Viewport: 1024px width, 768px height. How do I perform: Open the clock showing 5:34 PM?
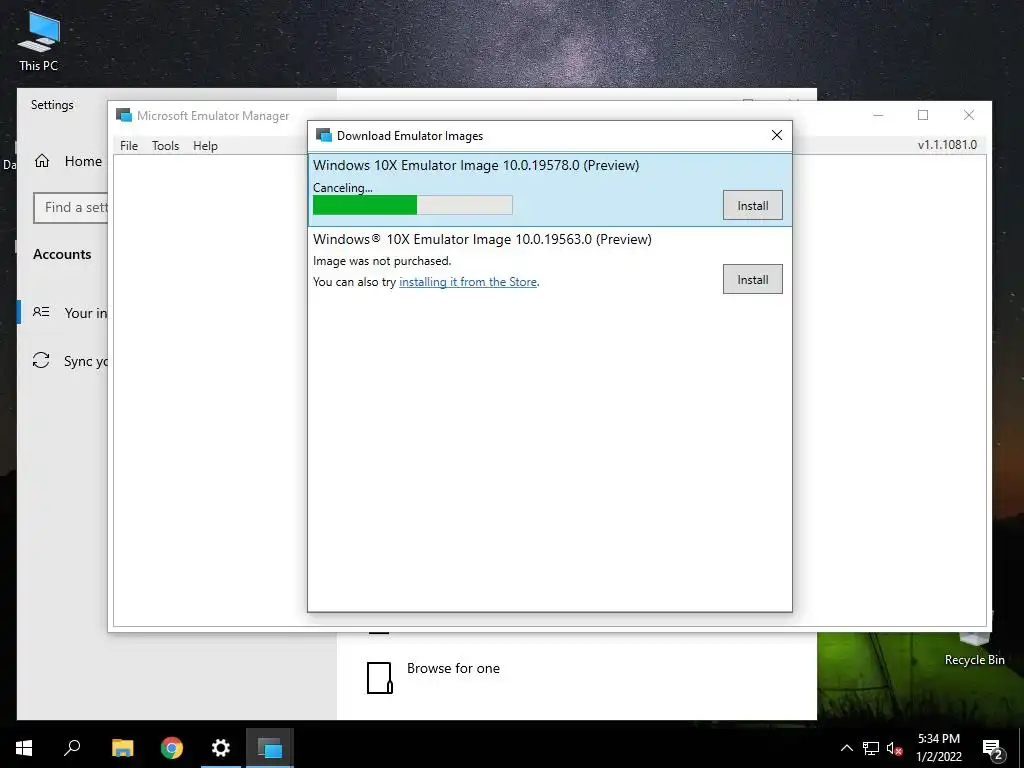point(939,748)
